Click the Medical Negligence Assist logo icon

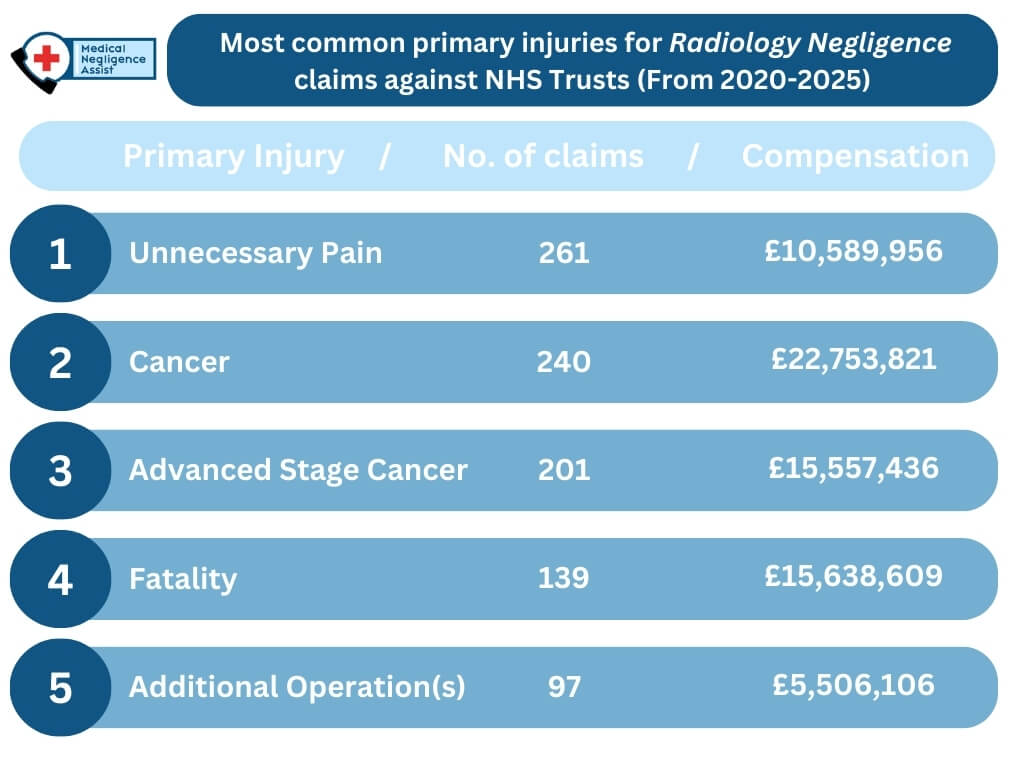click(x=42, y=60)
